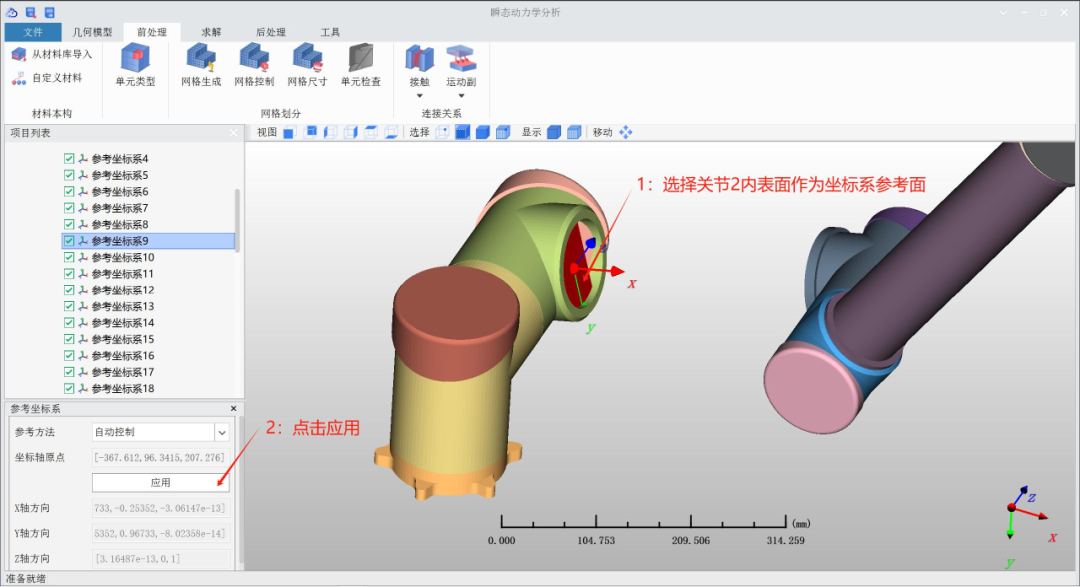Screen dimensions: 1080x587
Task: Toggle 参考坐标系7 checkbox
Action: click(69, 208)
